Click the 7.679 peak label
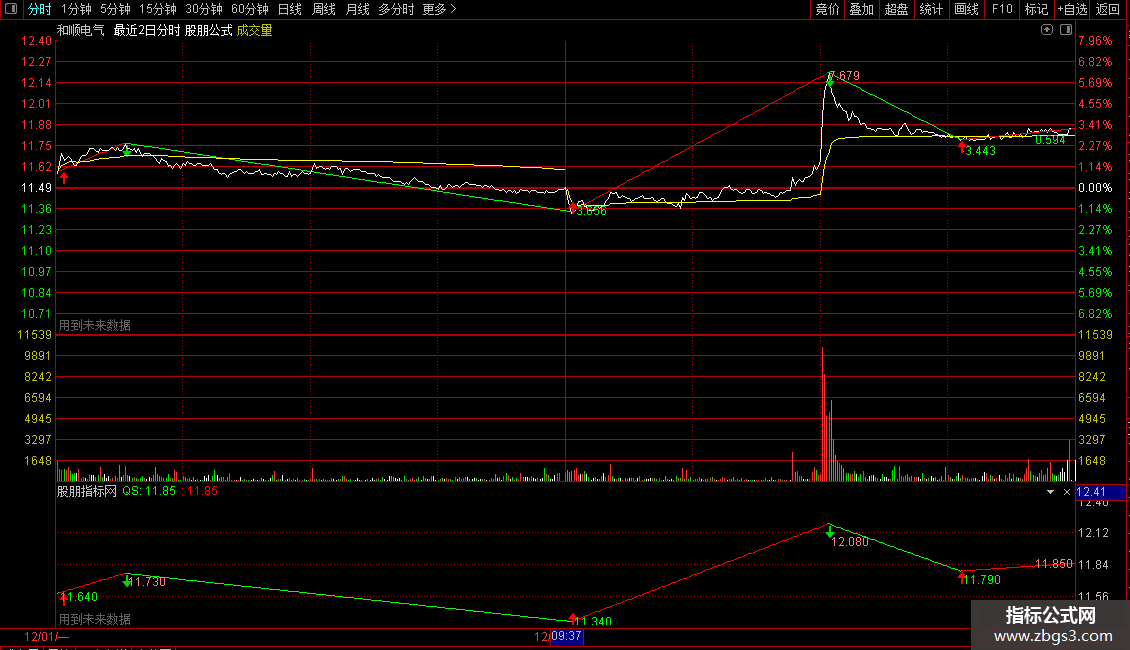This screenshot has width=1130, height=650. click(845, 76)
